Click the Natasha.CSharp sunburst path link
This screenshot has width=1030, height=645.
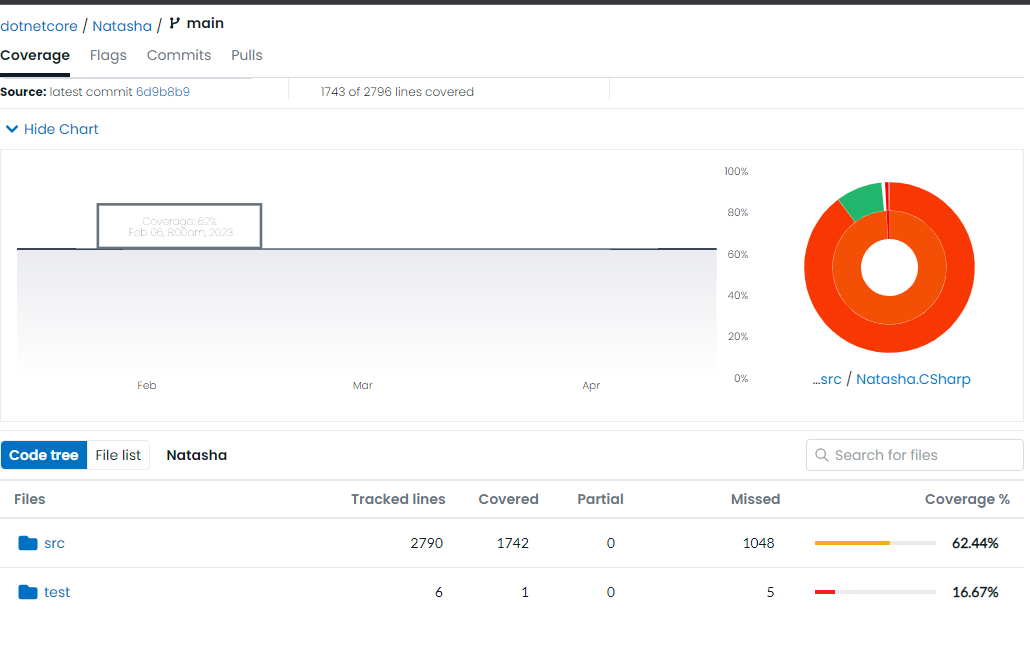pos(913,379)
